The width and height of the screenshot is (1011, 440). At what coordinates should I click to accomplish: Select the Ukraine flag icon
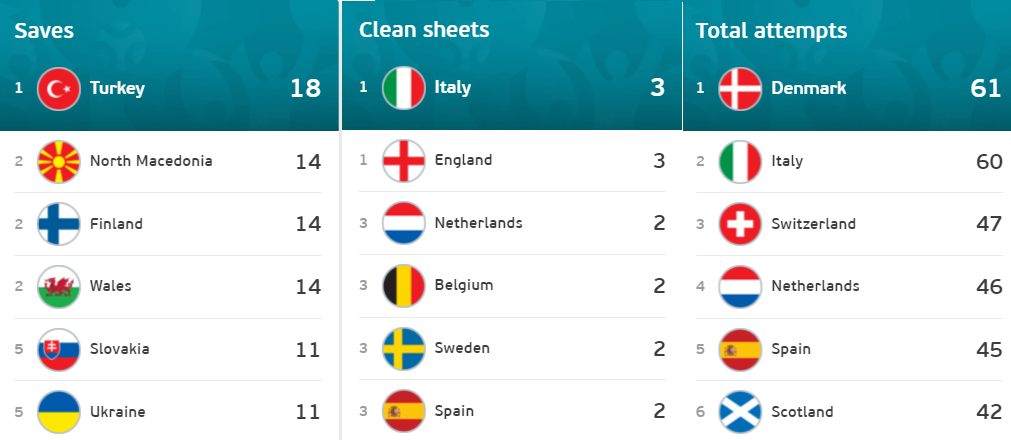(59, 412)
